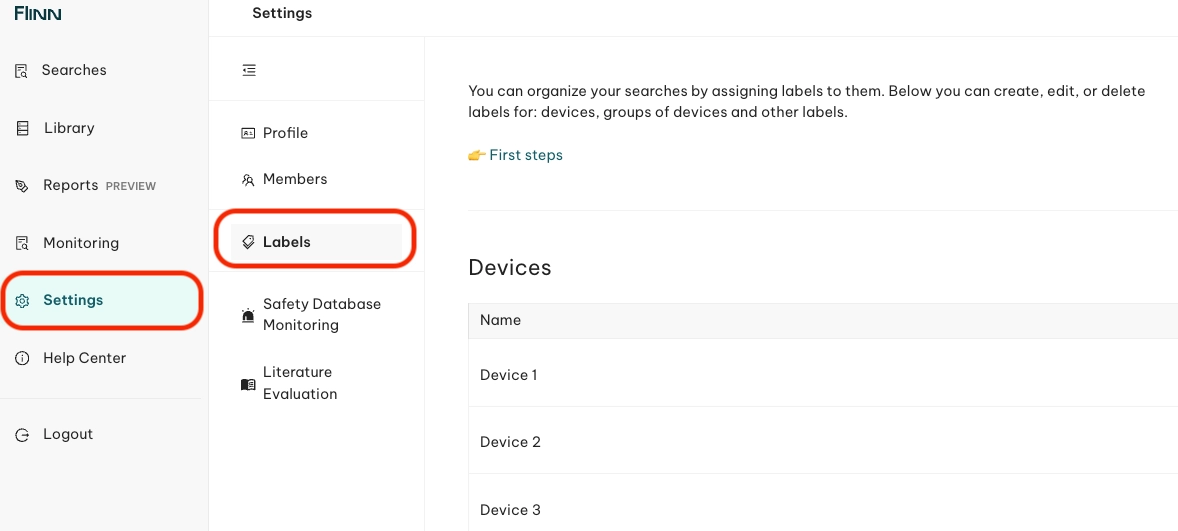Collapse the settings submenu panel icon
The image size is (1178, 531).
point(249,70)
